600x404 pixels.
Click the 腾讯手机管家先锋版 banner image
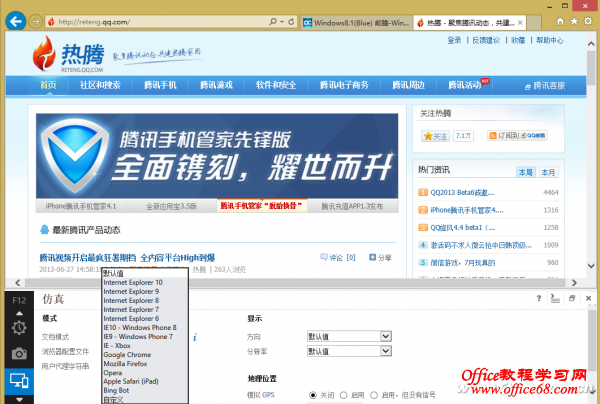coord(217,156)
